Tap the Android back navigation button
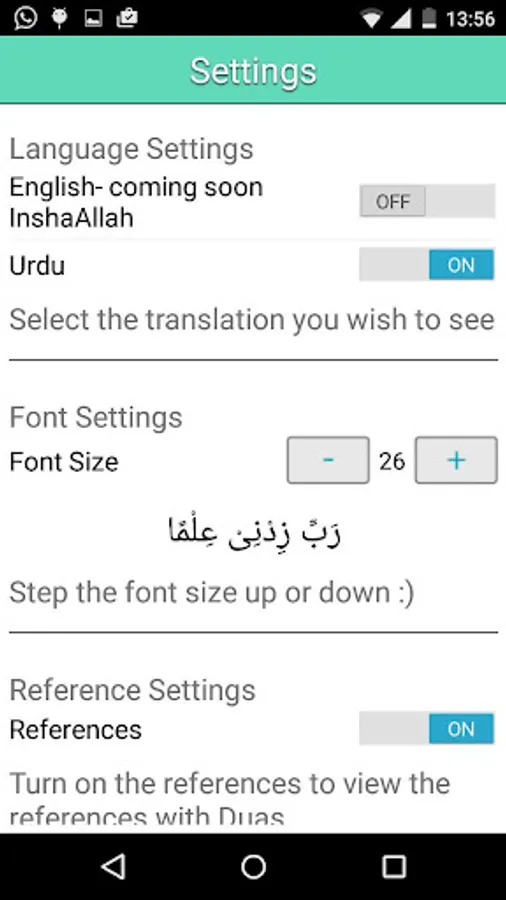This screenshot has height=900, width=506. coord(113,866)
